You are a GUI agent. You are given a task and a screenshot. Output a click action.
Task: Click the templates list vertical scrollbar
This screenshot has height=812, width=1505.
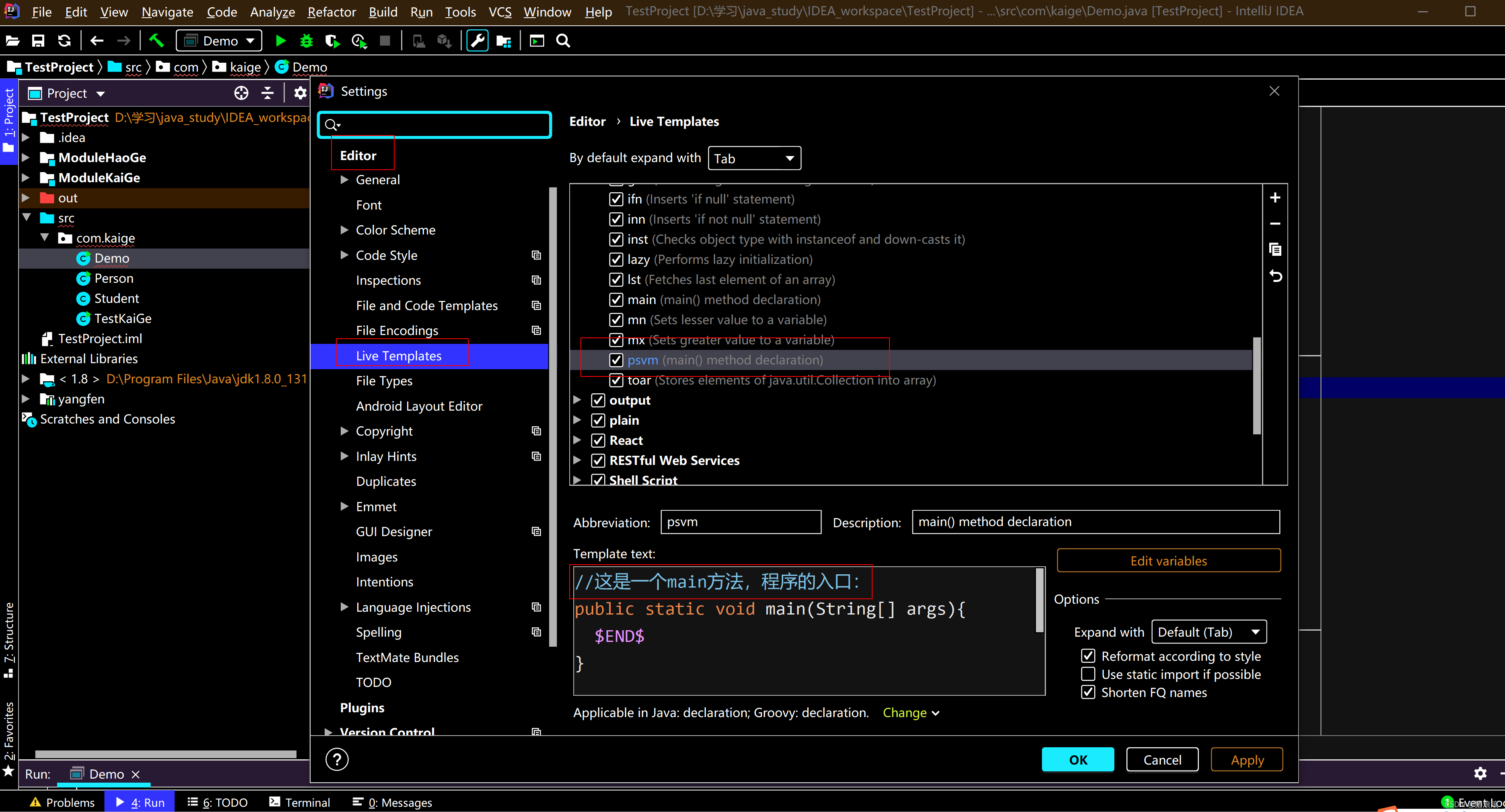click(1257, 386)
